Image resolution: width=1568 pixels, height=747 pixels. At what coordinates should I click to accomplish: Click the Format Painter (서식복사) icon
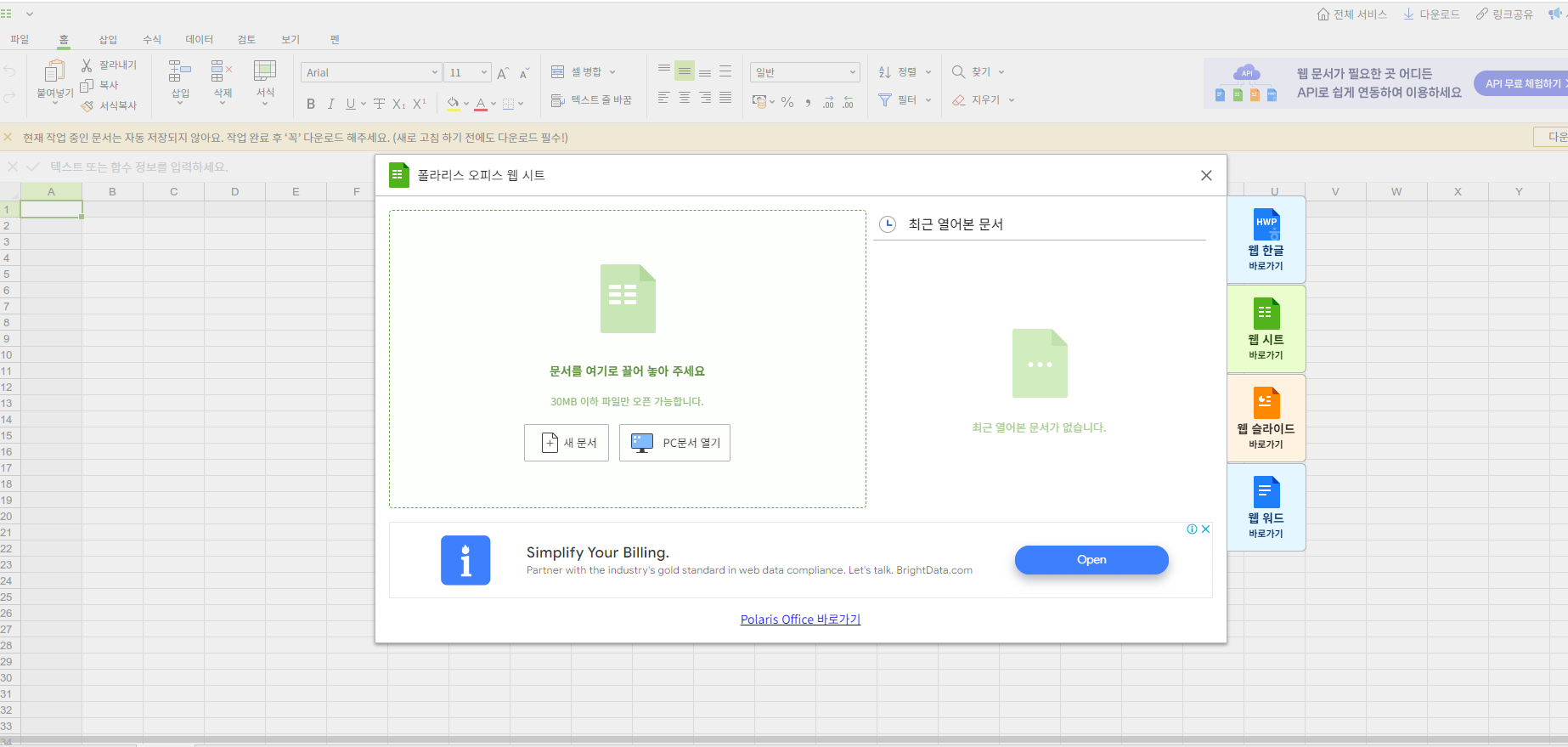(x=87, y=105)
